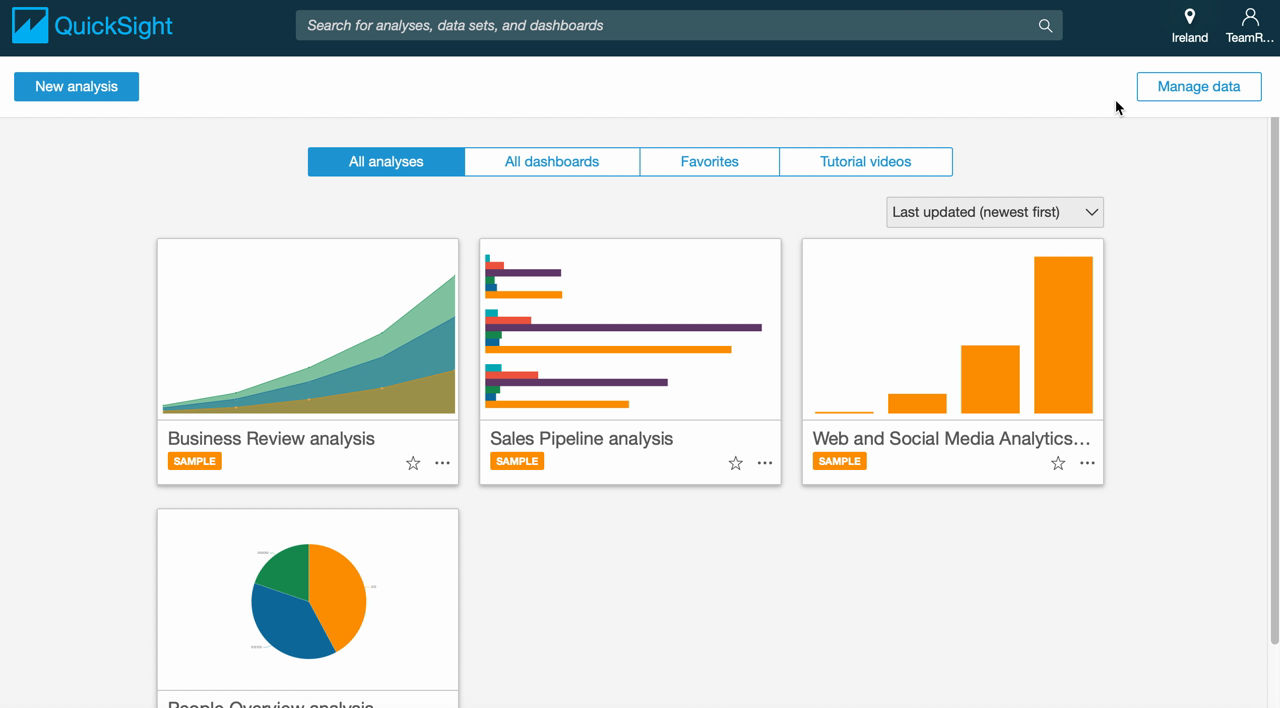Image resolution: width=1280 pixels, height=708 pixels.
Task: Click the New analysis button
Action: (x=76, y=87)
